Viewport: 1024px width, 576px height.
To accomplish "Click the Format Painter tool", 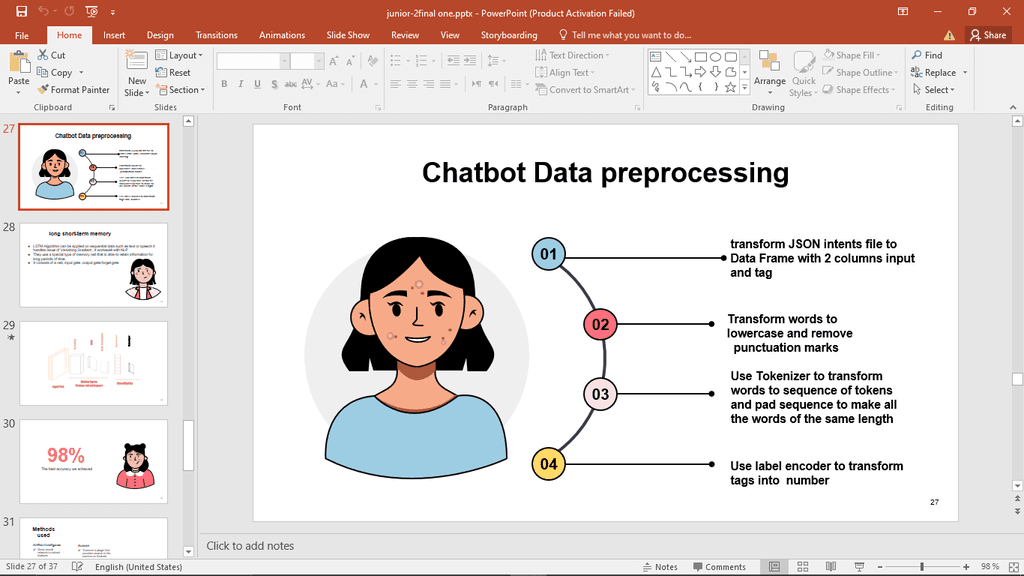I will [x=73, y=90].
